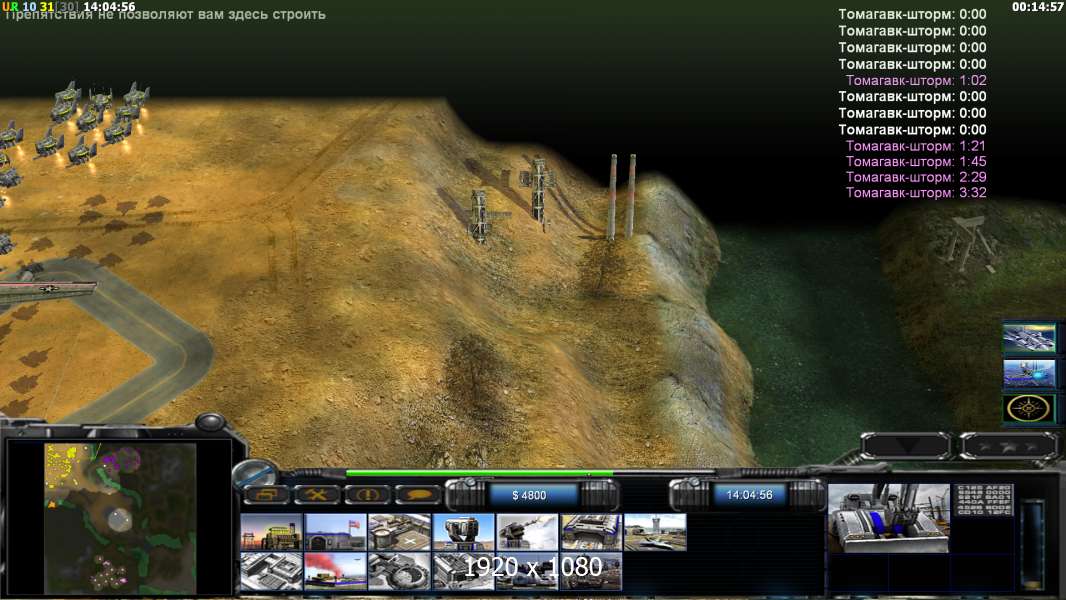Click the Томагавк-шторм: 1:45 timer
Image resolution: width=1066 pixels, height=600 pixels.
coord(916,161)
